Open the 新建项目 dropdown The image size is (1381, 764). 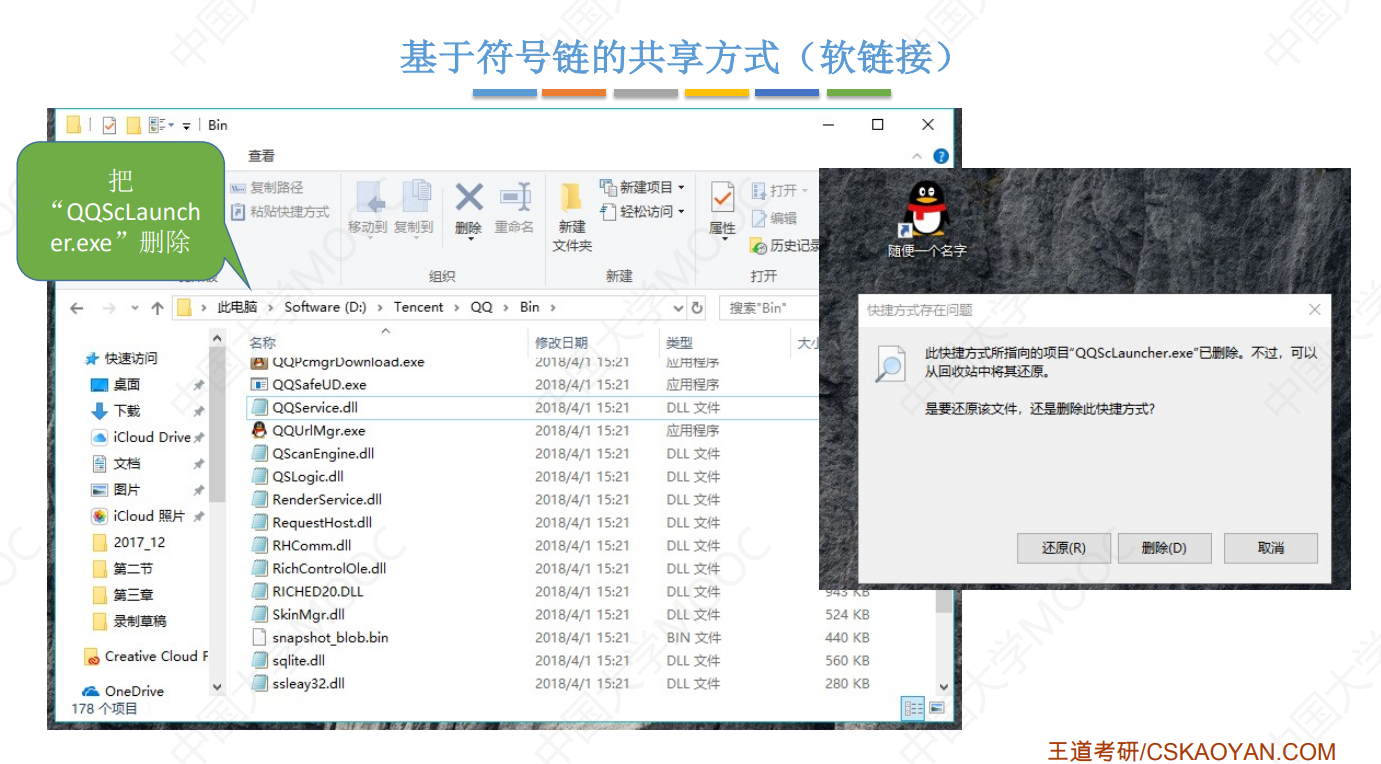642,187
